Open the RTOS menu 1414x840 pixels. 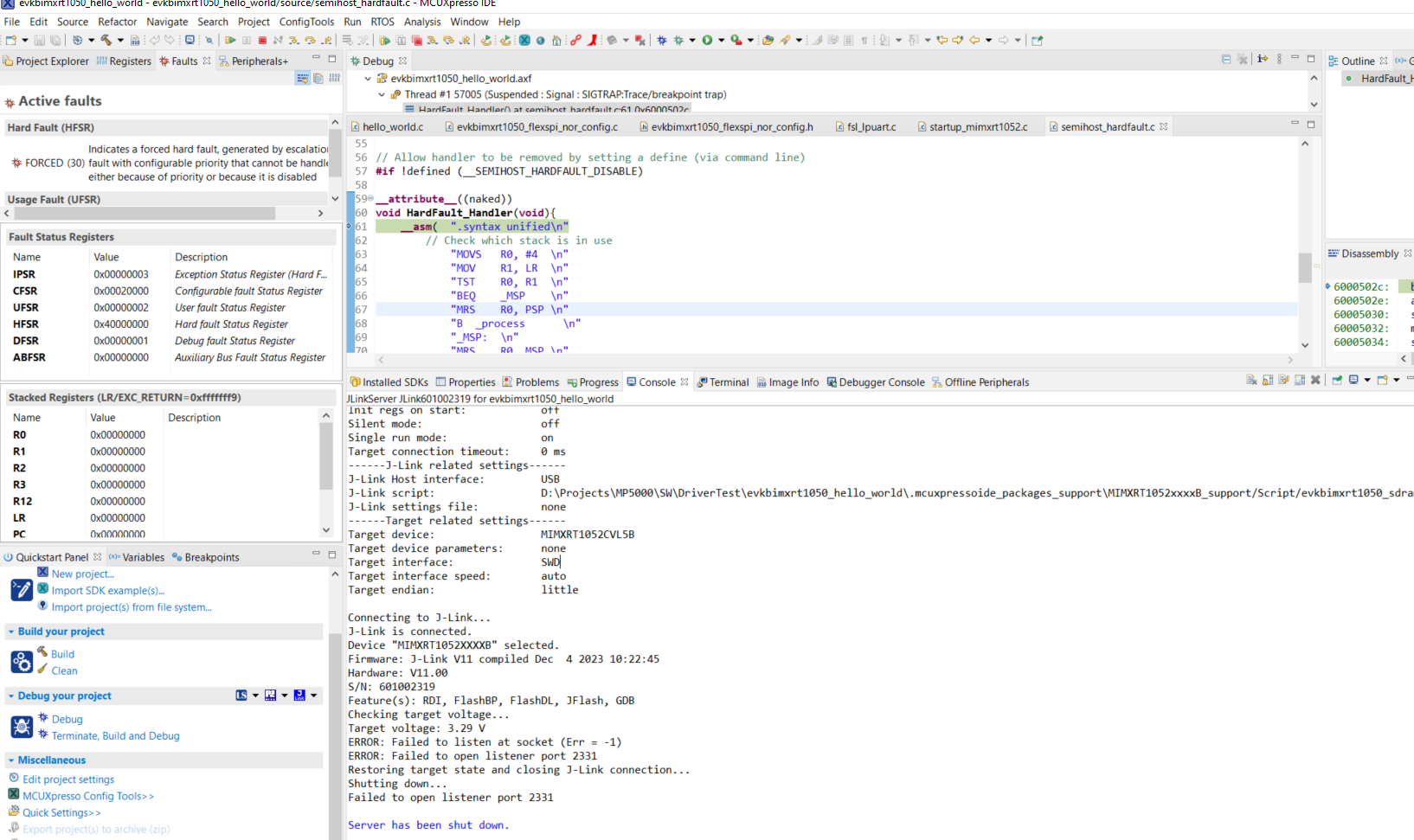click(382, 22)
